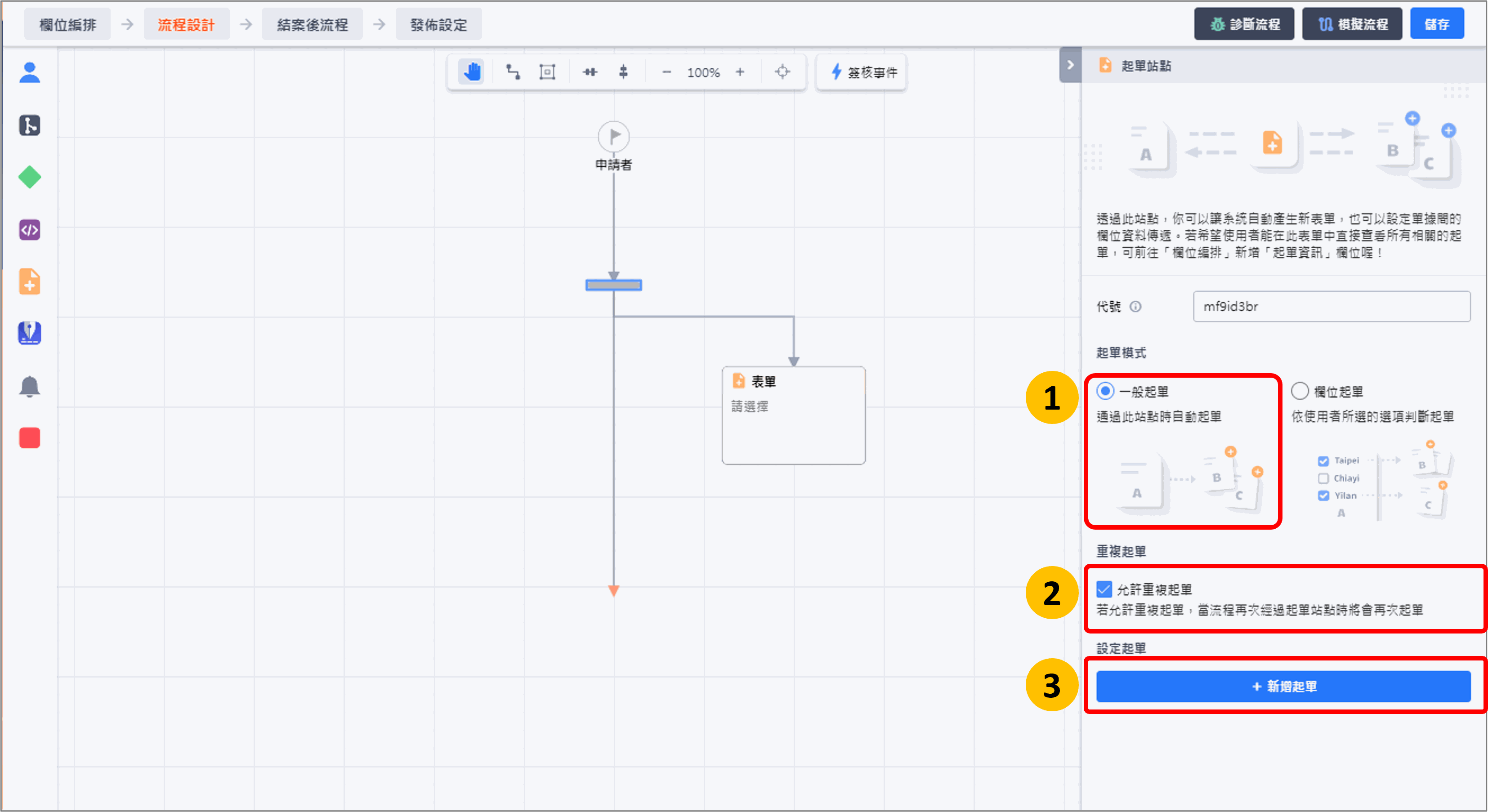Viewport: 1488px width, 812px height.
Task: Click the green diamond condition icon
Action: tap(30, 177)
